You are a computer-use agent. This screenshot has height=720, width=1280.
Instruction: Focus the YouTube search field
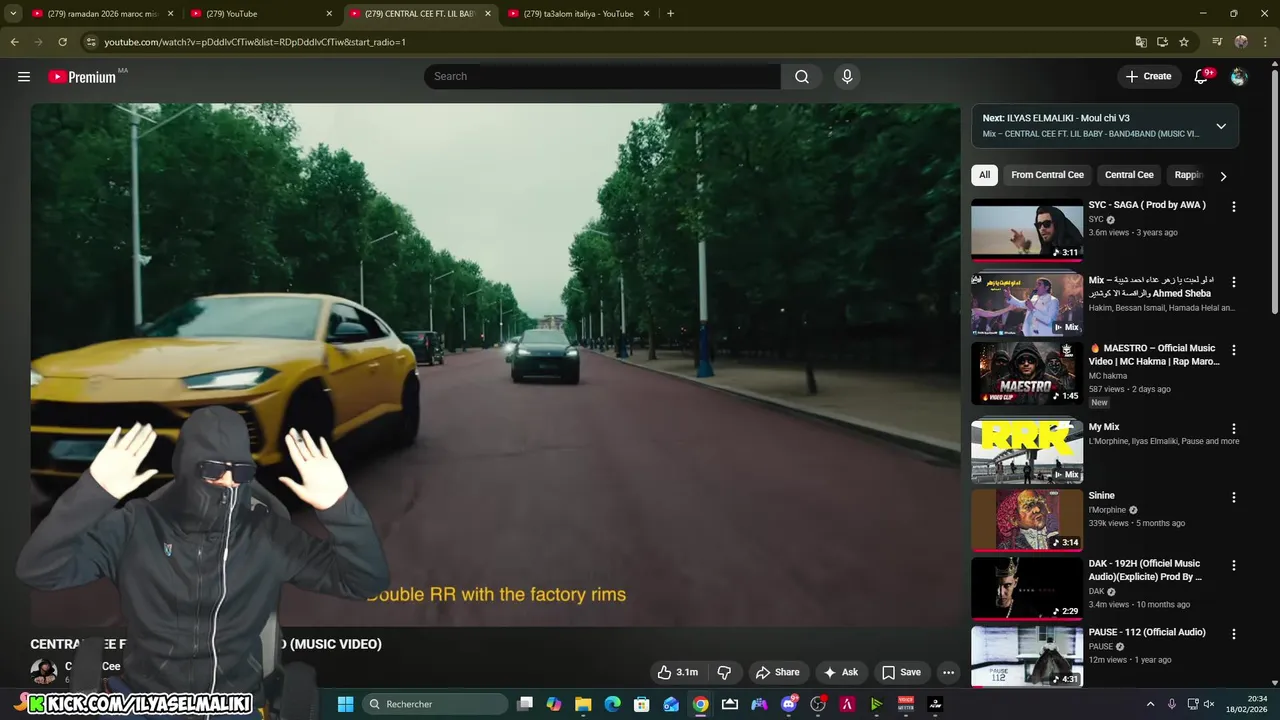(602, 76)
